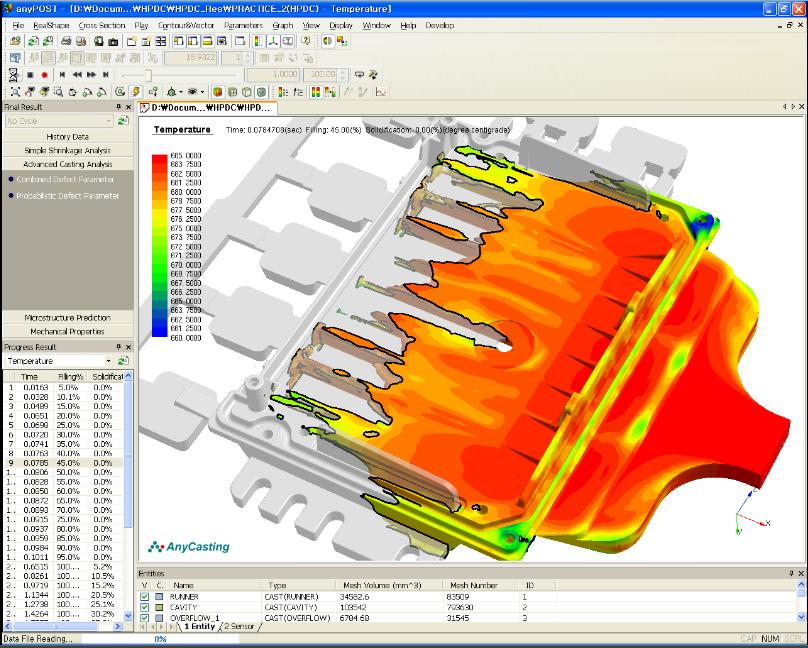Select Probabilistic Defect Parameter option
The width and height of the screenshot is (808, 648).
click(68, 196)
